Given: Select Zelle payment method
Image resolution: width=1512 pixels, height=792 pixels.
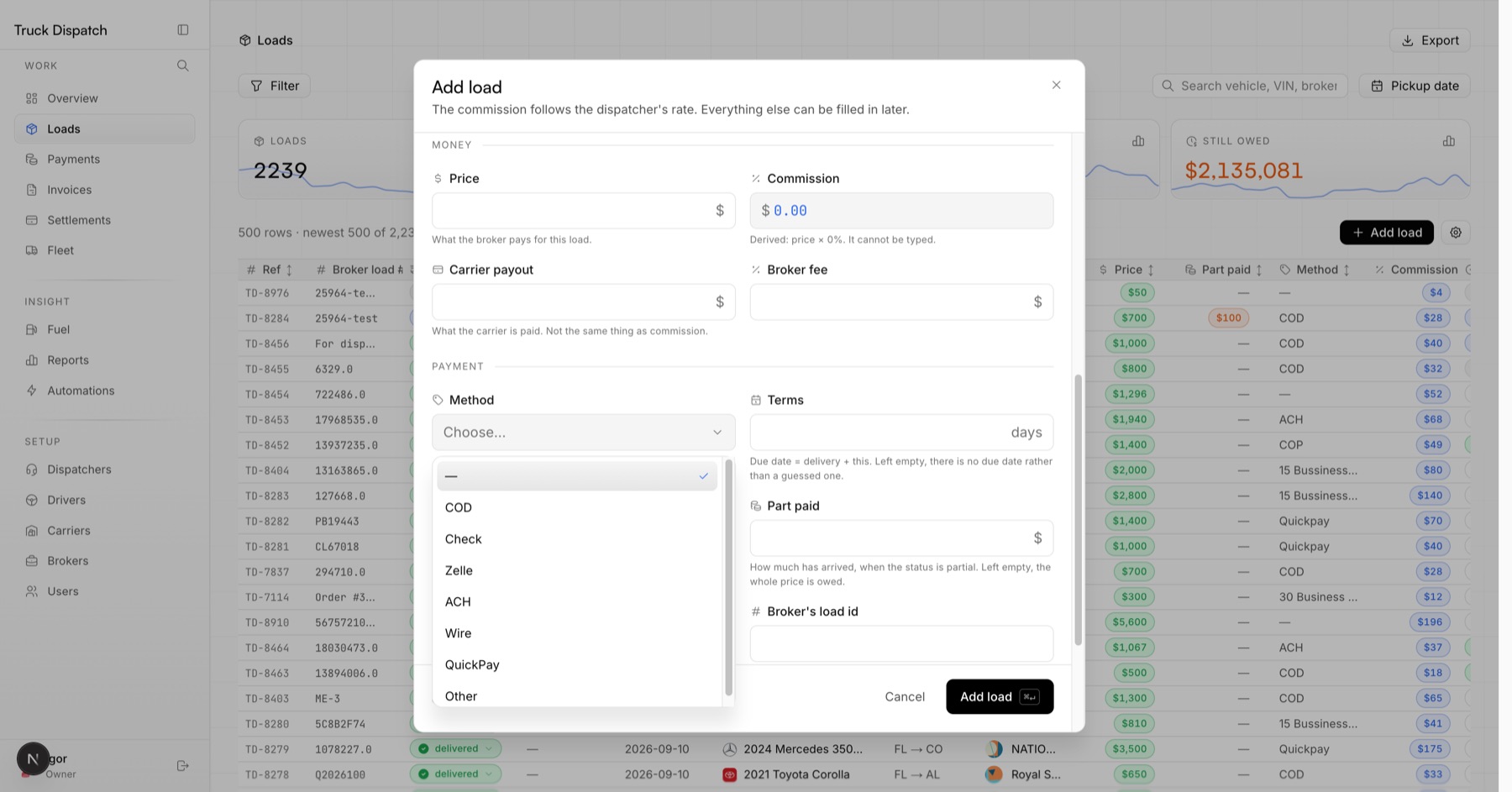Looking at the screenshot, I should [x=577, y=570].
